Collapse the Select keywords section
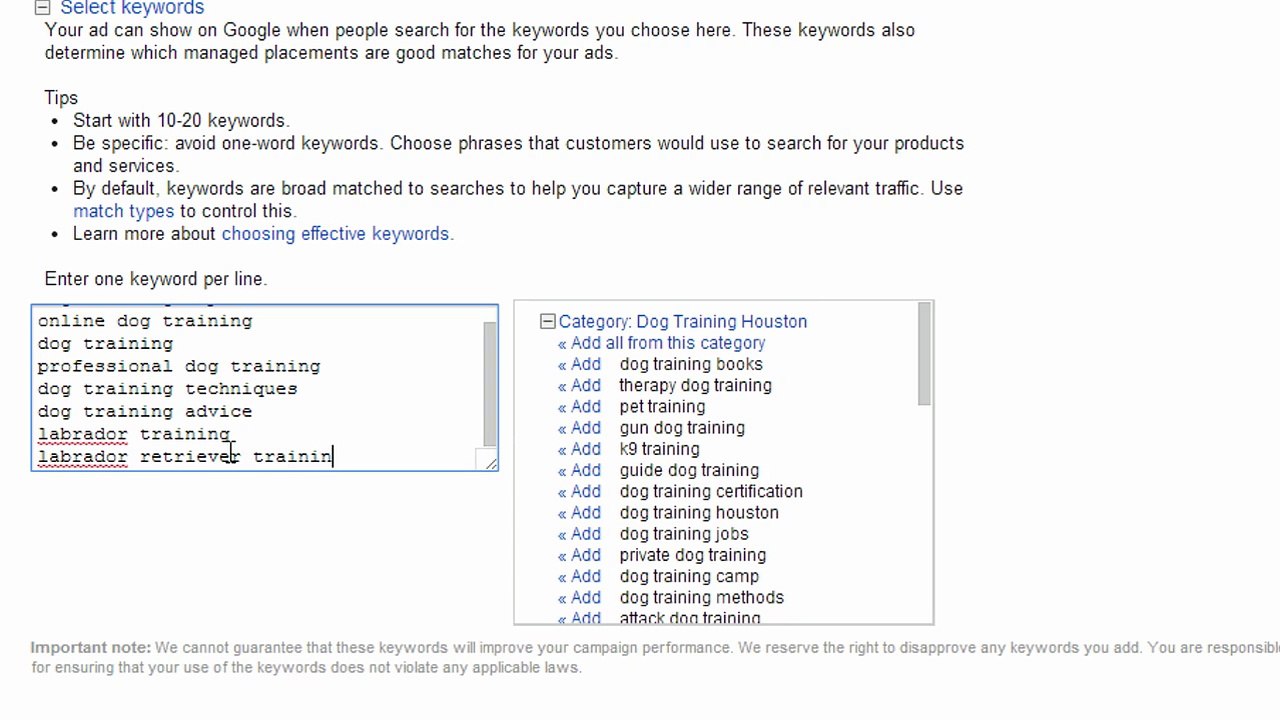 tap(42, 8)
